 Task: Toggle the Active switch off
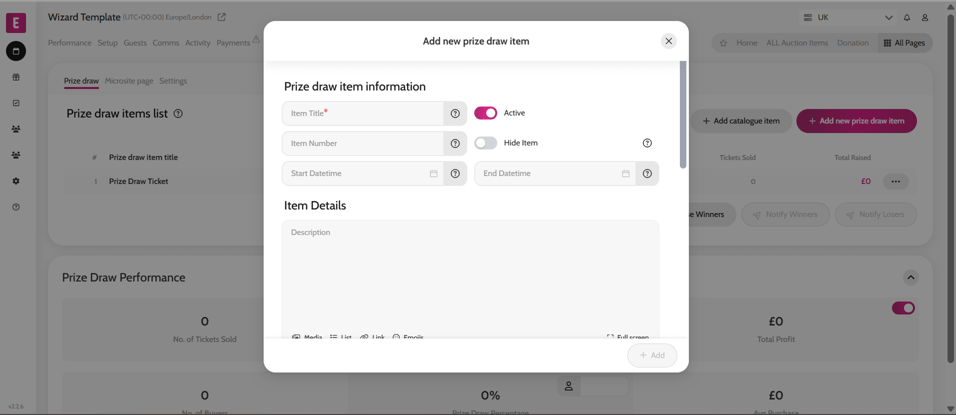pyautogui.click(x=485, y=113)
